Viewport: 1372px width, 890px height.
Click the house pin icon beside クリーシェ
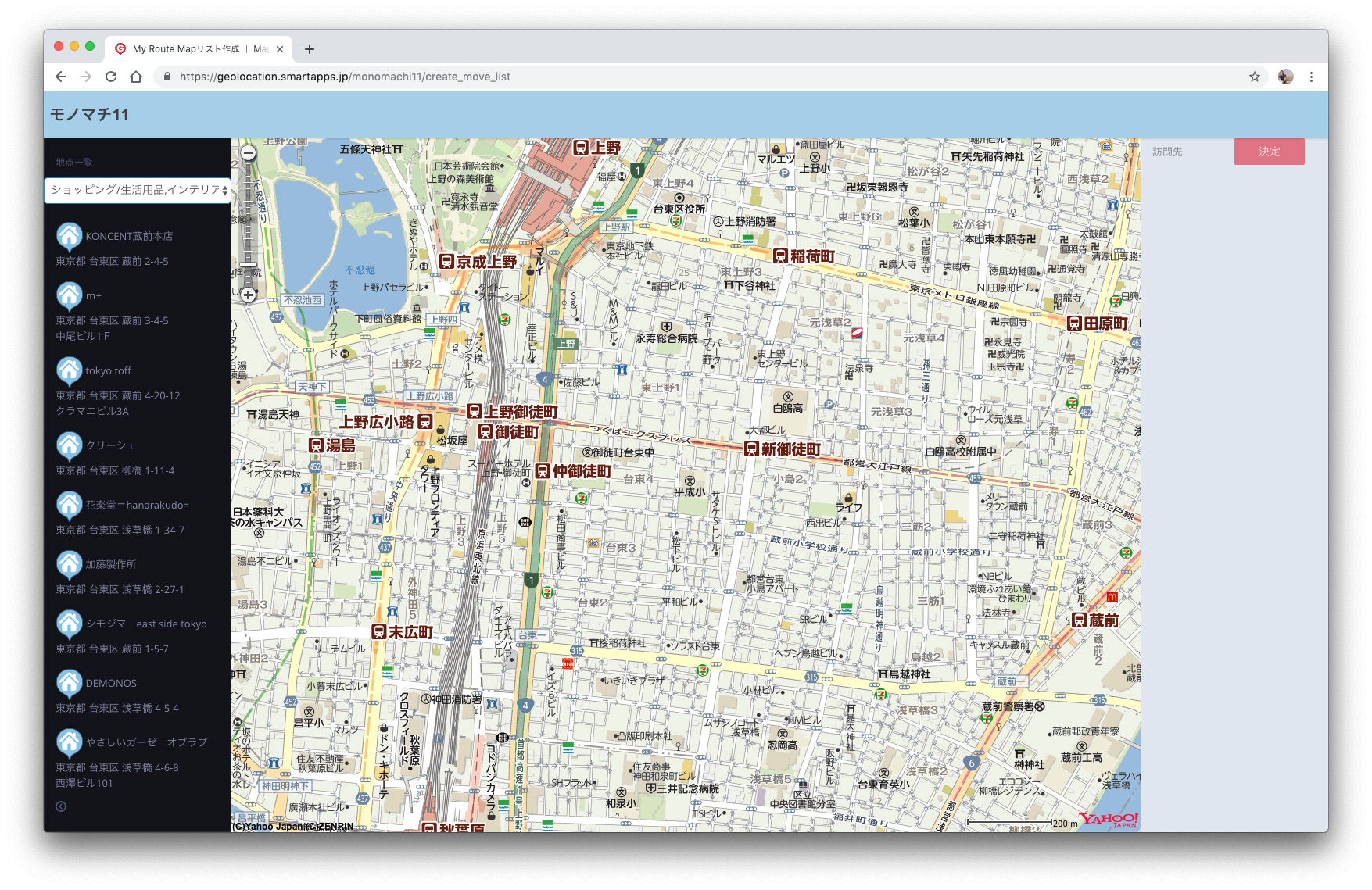click(x=69, y=445)
